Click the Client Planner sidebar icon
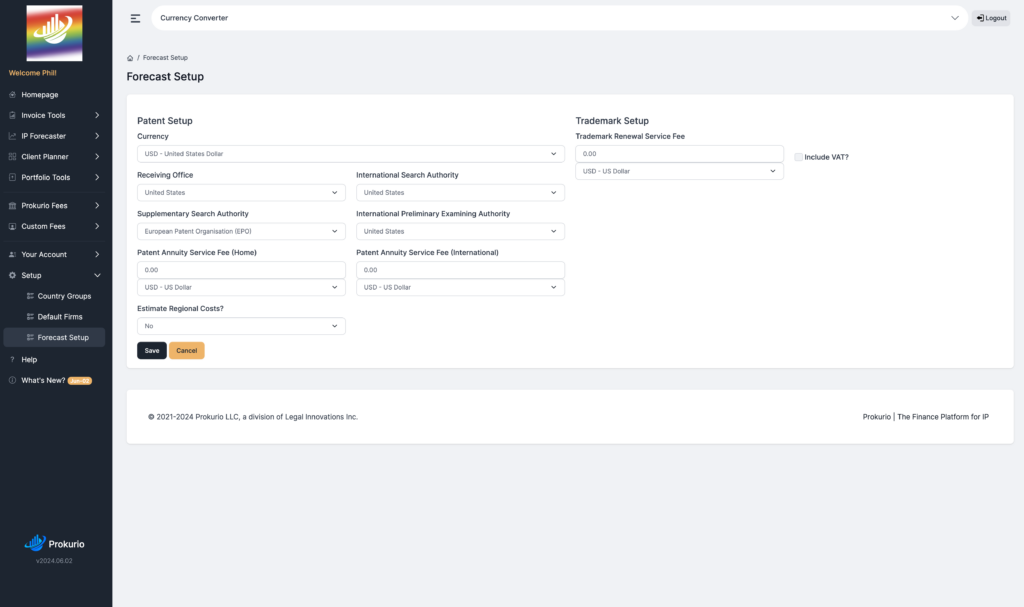1024x607 pixels. (12, 157)
